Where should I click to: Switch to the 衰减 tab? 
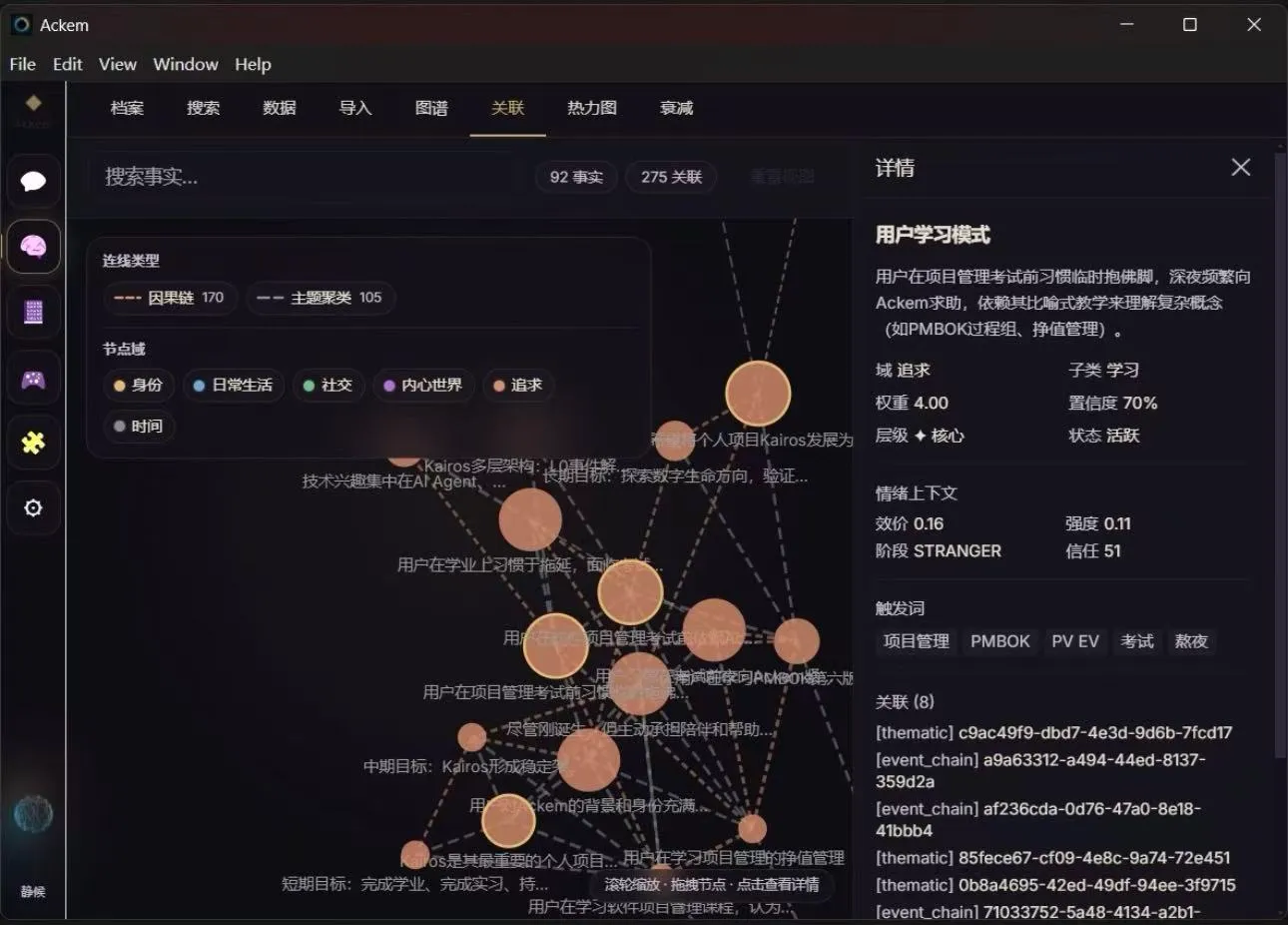[x=676, y=108]
